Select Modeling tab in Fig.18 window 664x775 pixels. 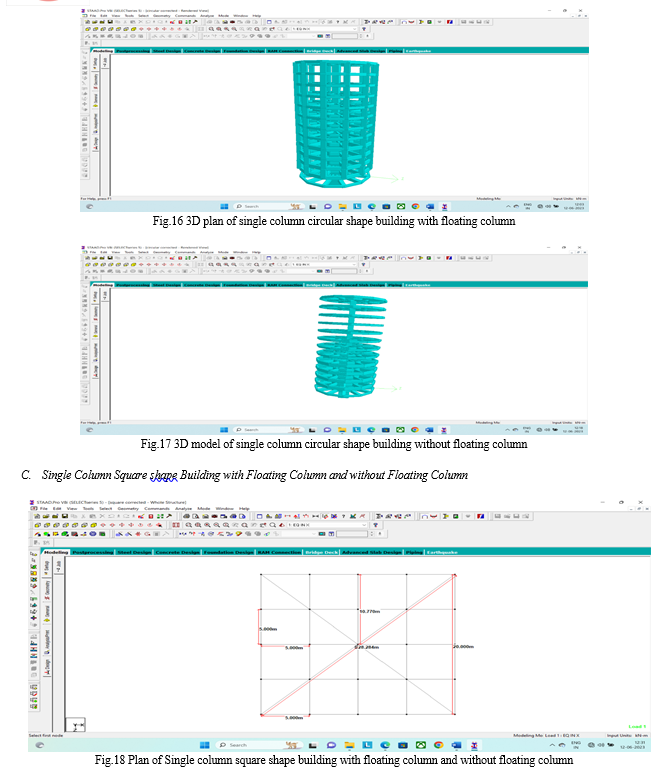[x=56, y=552]
